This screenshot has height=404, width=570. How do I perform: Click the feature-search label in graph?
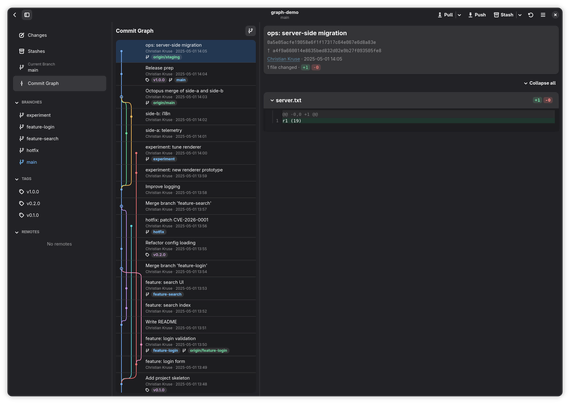167,294
